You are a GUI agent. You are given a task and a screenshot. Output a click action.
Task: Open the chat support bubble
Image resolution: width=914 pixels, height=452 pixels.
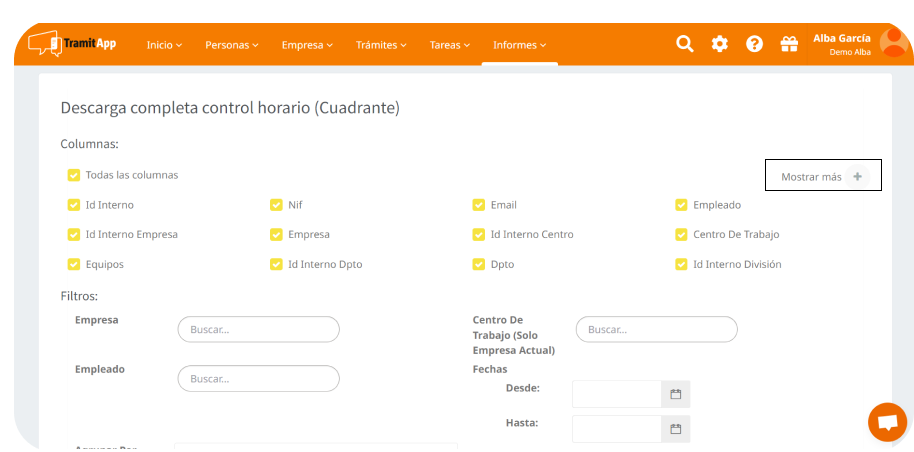point(886,422)
